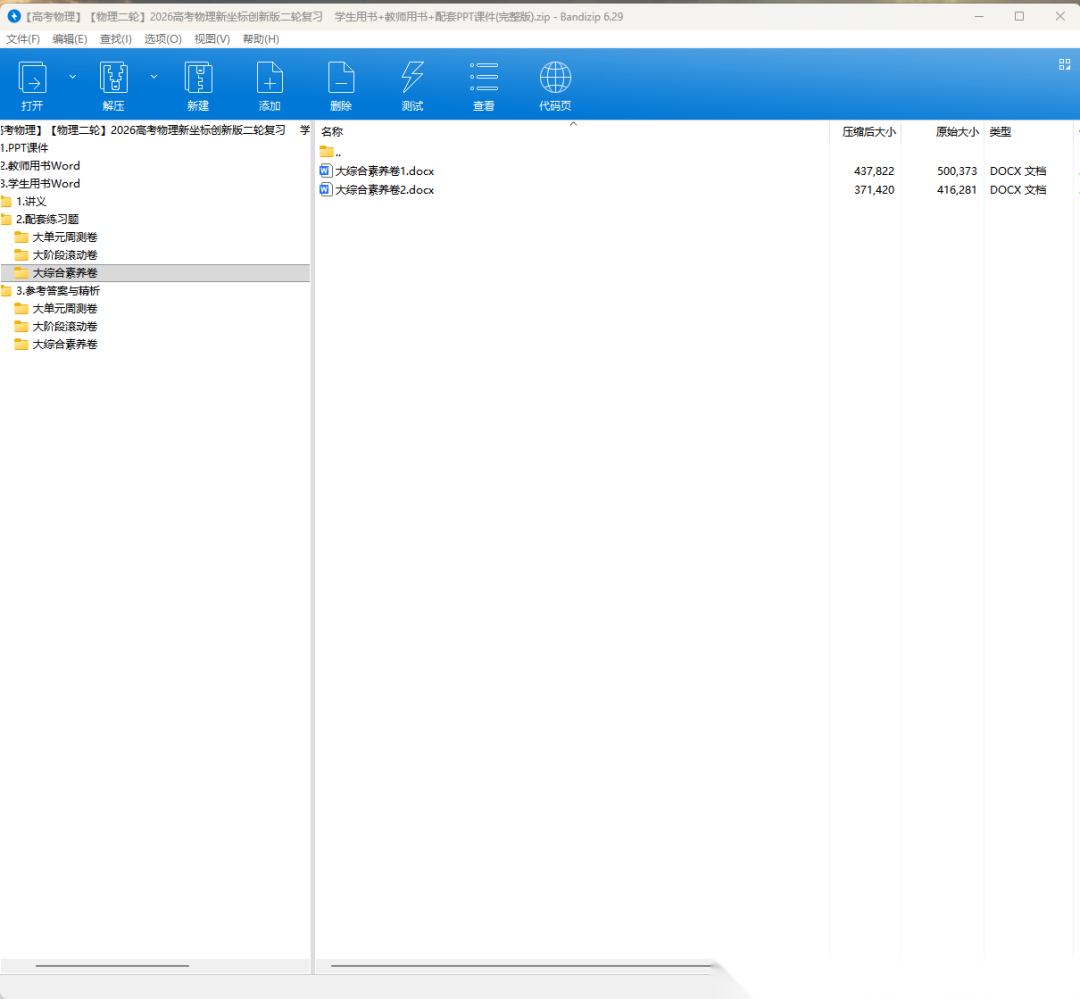Screen dimensions: 1080x999
Task: Select the 1.讲义 folder in tree
Action: (x=31, y=202)
